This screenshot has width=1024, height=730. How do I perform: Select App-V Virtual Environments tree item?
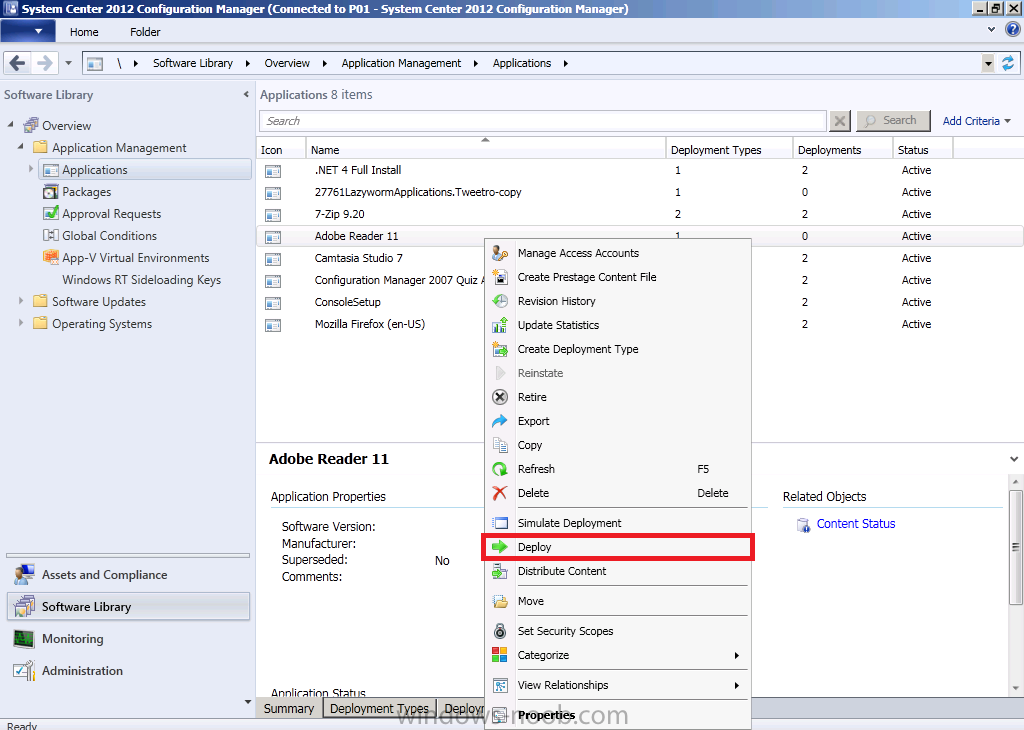[x=135, y=258]
